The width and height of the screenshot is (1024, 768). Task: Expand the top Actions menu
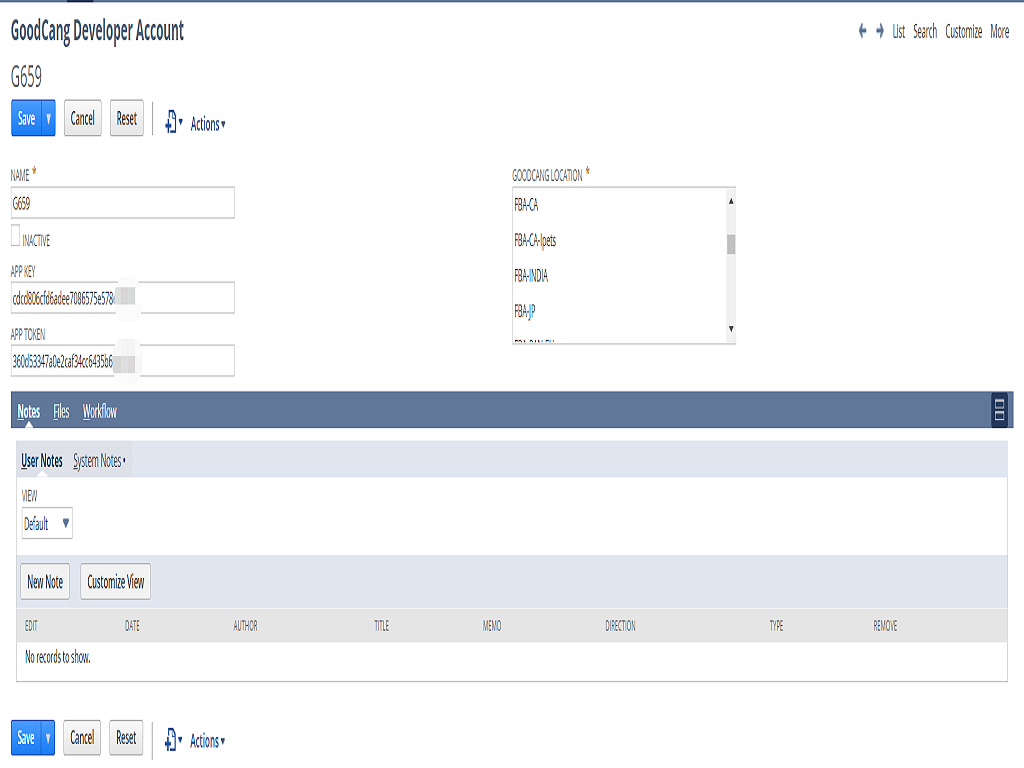pyautogui.click(x=208, y=124)
